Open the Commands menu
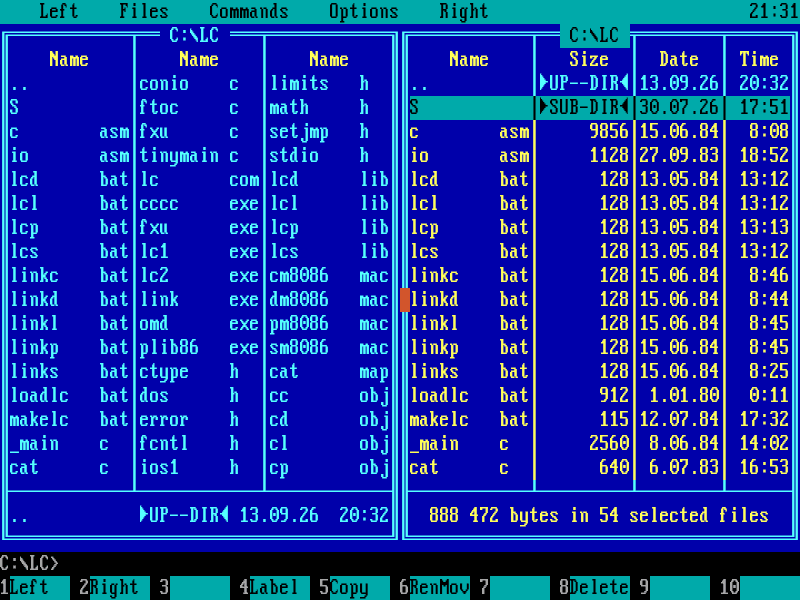 [x=248, y=11]
